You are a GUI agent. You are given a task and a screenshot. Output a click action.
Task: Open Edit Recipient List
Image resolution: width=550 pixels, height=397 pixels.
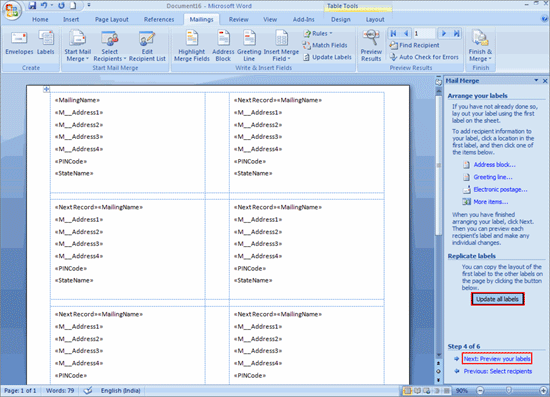click(147, 46)
